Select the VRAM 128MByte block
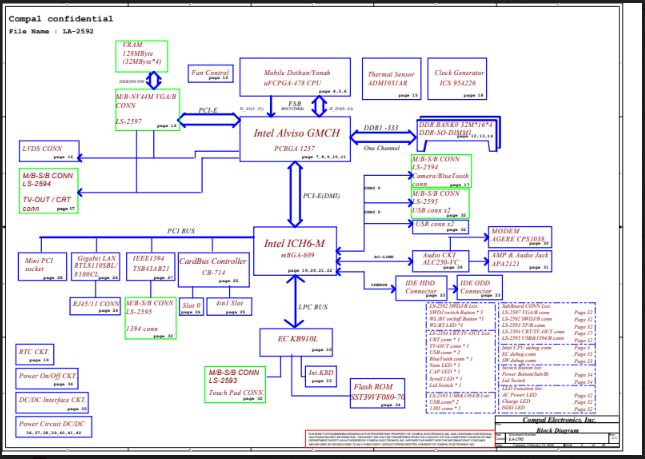The width and height of the screenshot is (645, 459). pos(142,56)
